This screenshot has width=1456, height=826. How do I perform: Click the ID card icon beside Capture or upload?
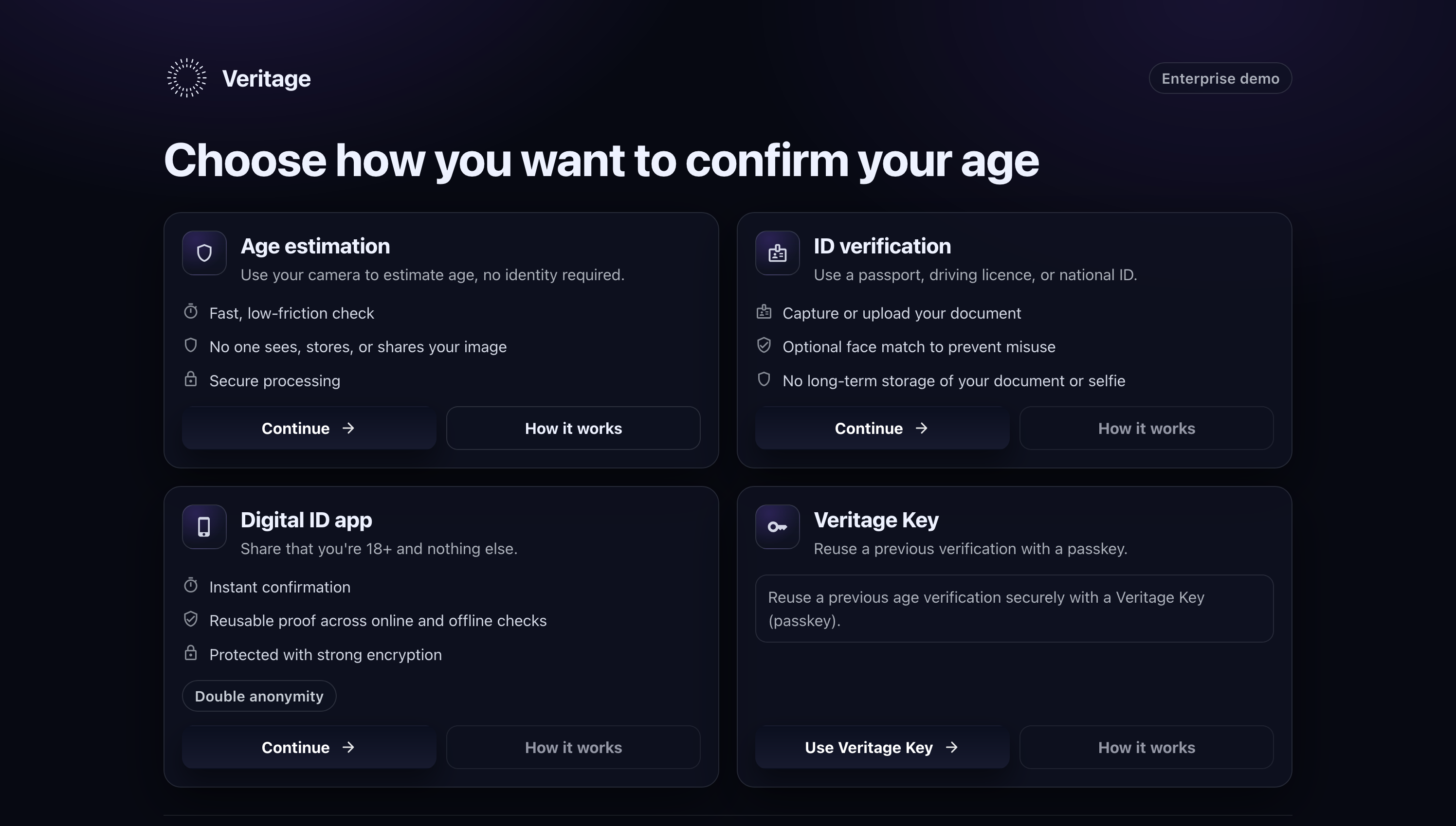coord(764,311)
